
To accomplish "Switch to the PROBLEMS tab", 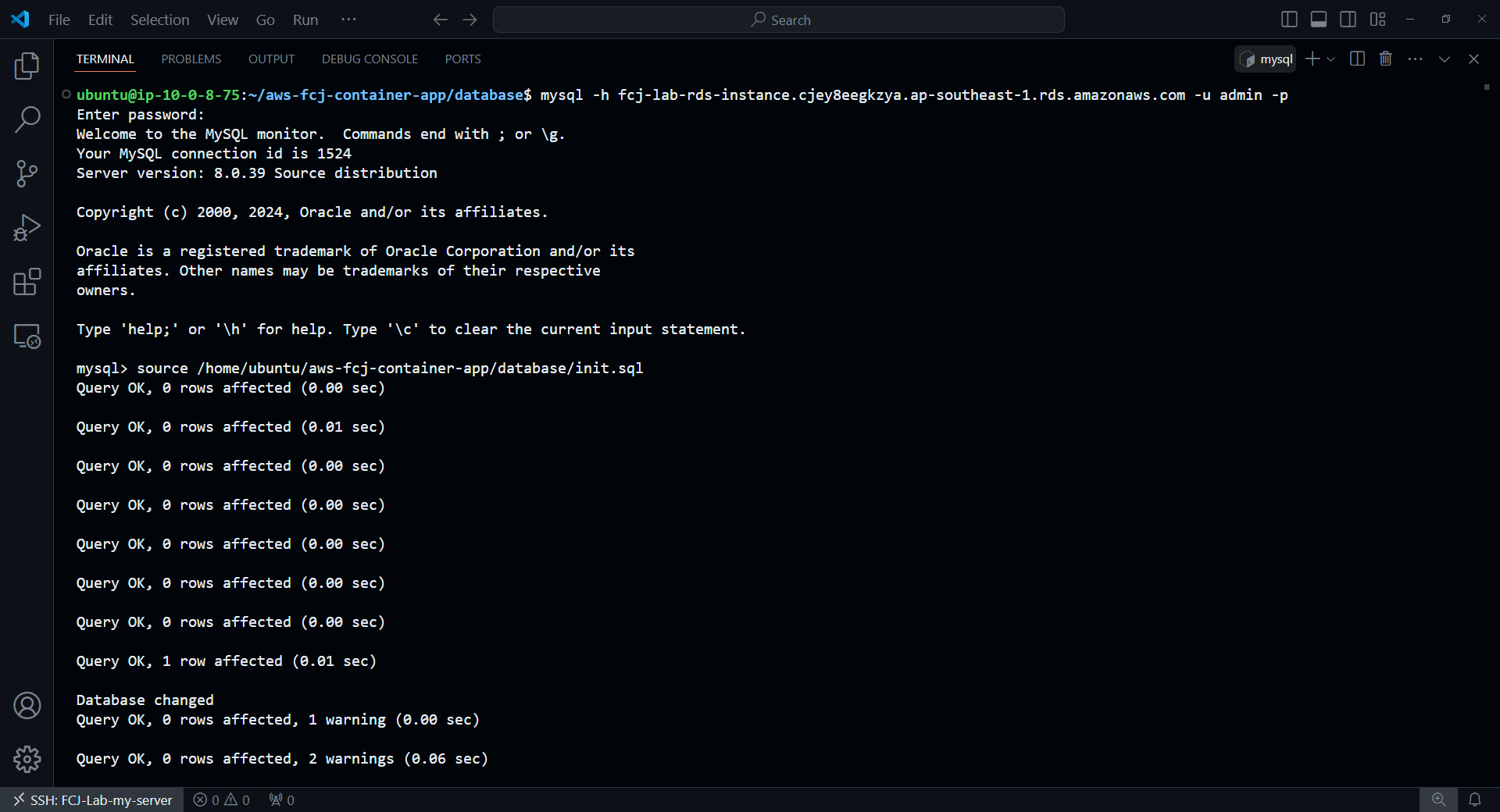I will [191, 59].
